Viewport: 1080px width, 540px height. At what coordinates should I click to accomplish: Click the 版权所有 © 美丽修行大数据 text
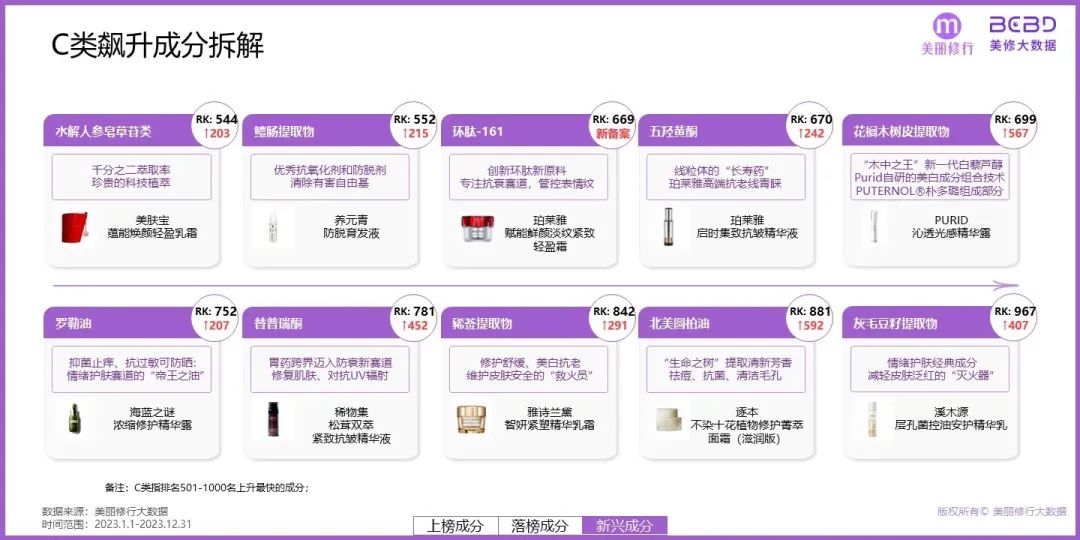point(1001,512)
